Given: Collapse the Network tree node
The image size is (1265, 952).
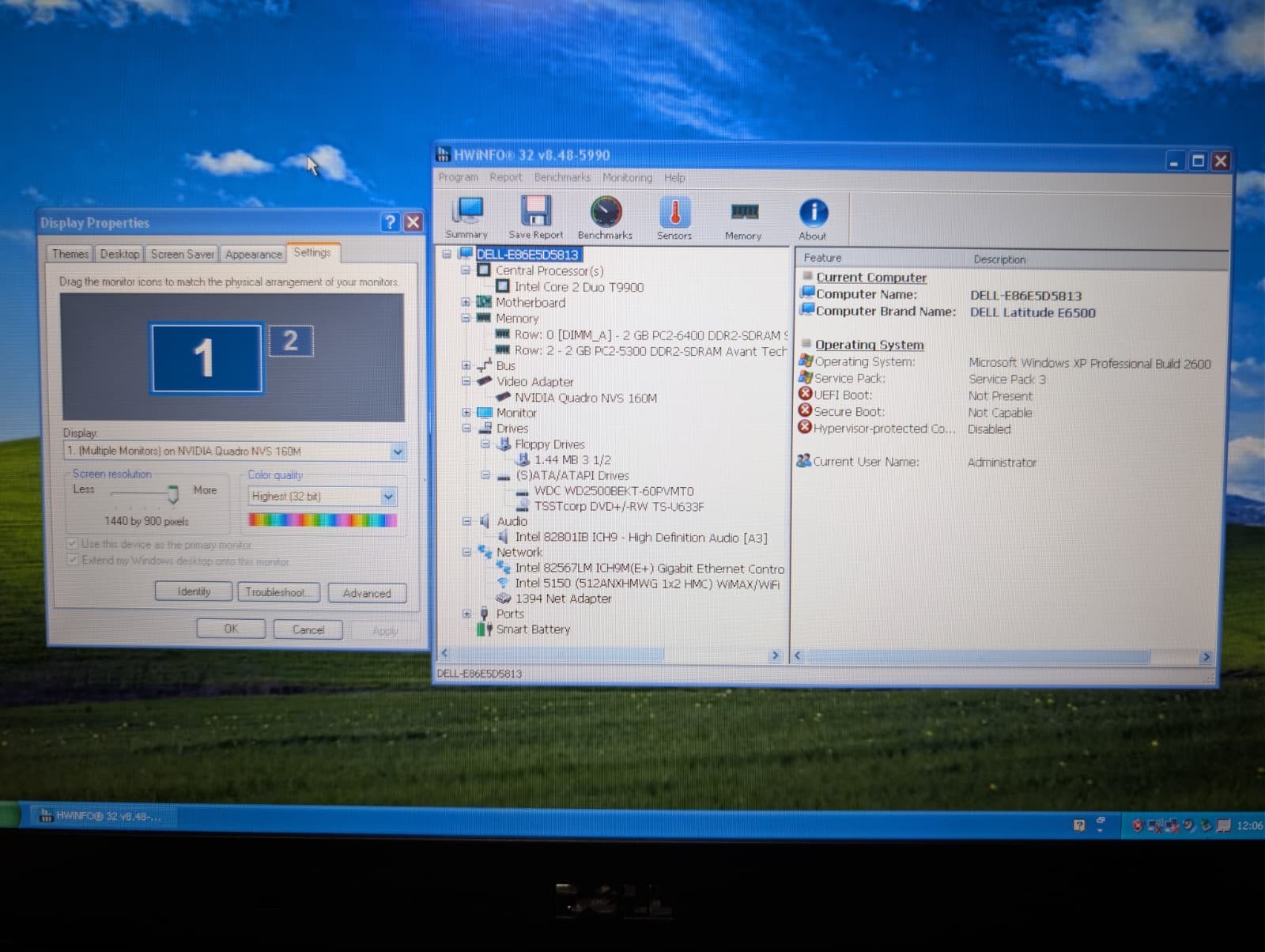Looking at the screenshot, I should point(466,552).
